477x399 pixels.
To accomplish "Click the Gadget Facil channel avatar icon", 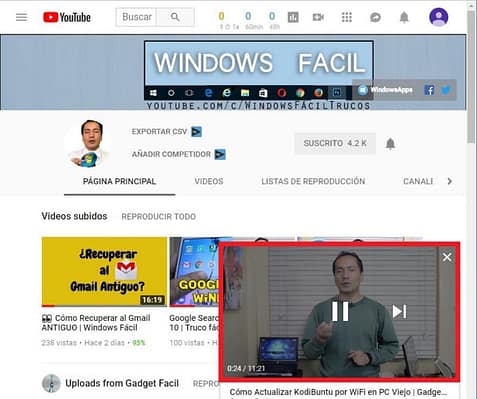I will coord(51,383).
